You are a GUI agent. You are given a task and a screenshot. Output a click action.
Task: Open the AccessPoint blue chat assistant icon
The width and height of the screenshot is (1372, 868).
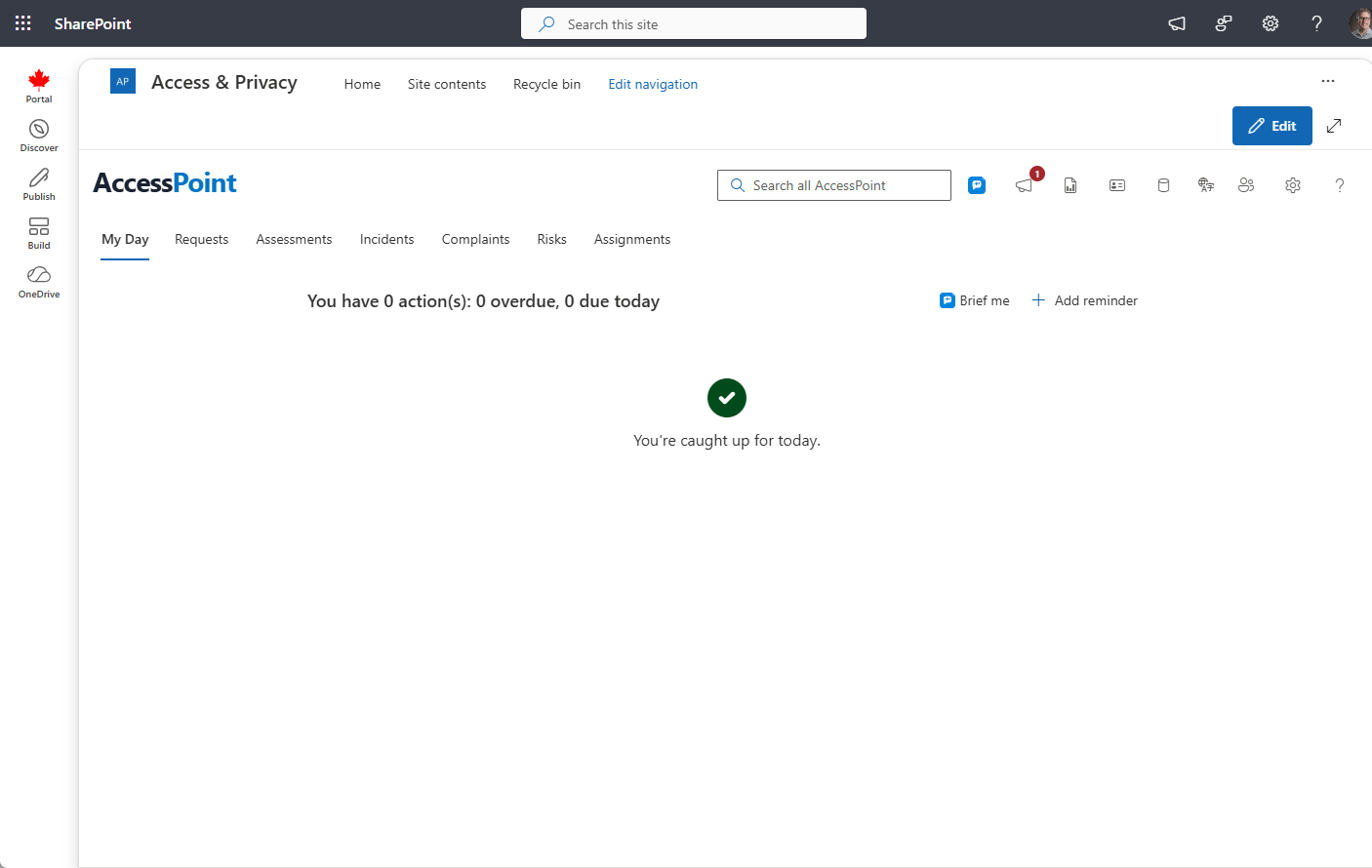[977, 185]
